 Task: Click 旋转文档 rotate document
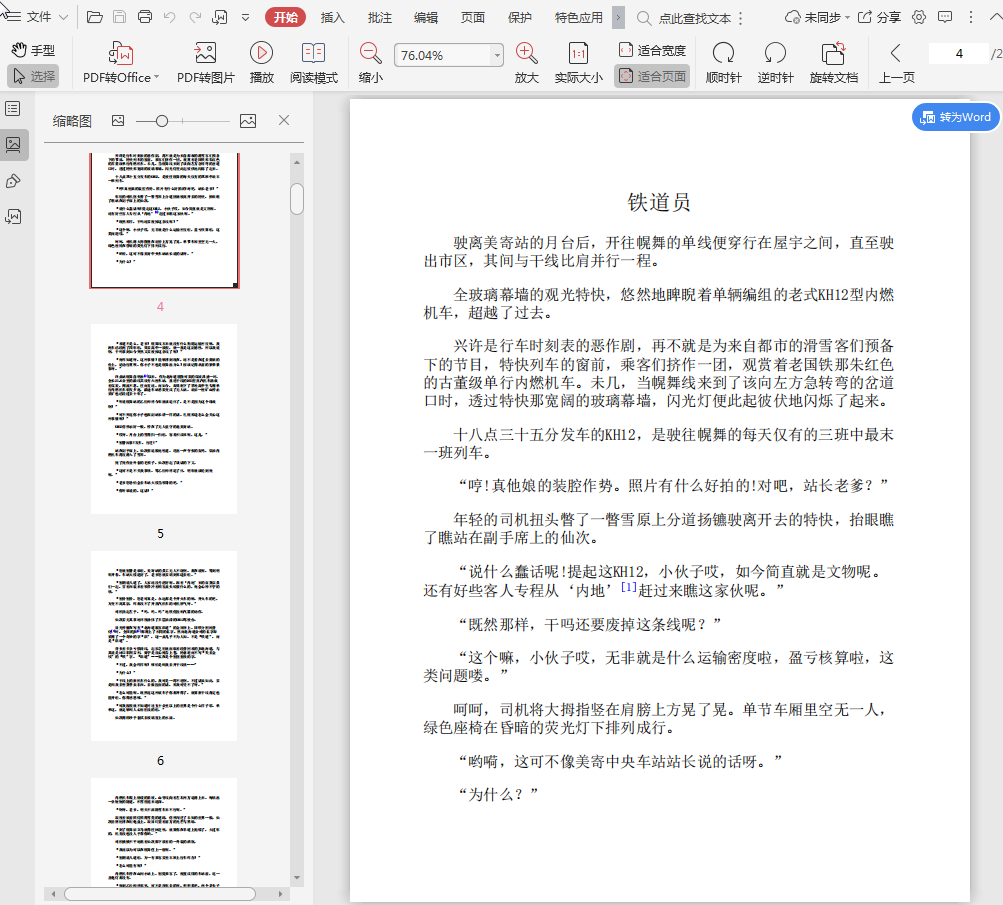[833, 63]
